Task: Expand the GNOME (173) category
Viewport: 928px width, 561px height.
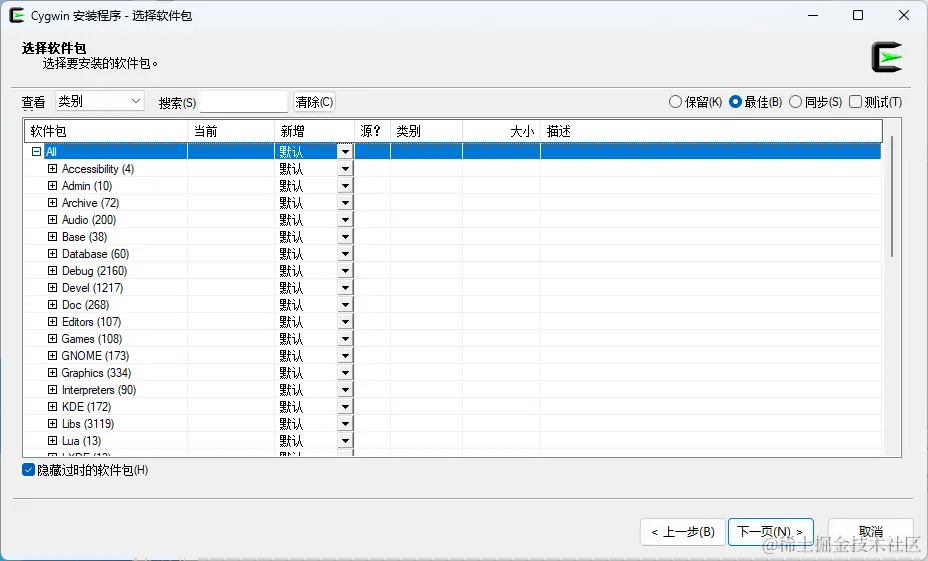Action: click(53, 356)
